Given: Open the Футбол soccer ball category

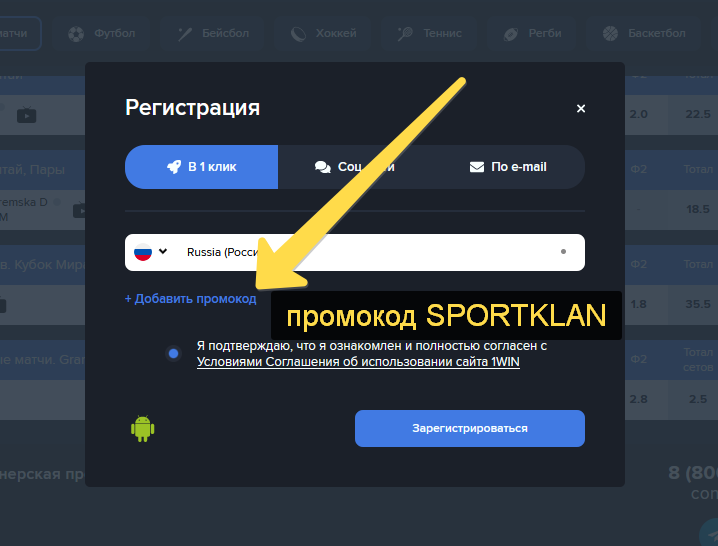Looking at the screenshot, I should [x=76, y=34].
